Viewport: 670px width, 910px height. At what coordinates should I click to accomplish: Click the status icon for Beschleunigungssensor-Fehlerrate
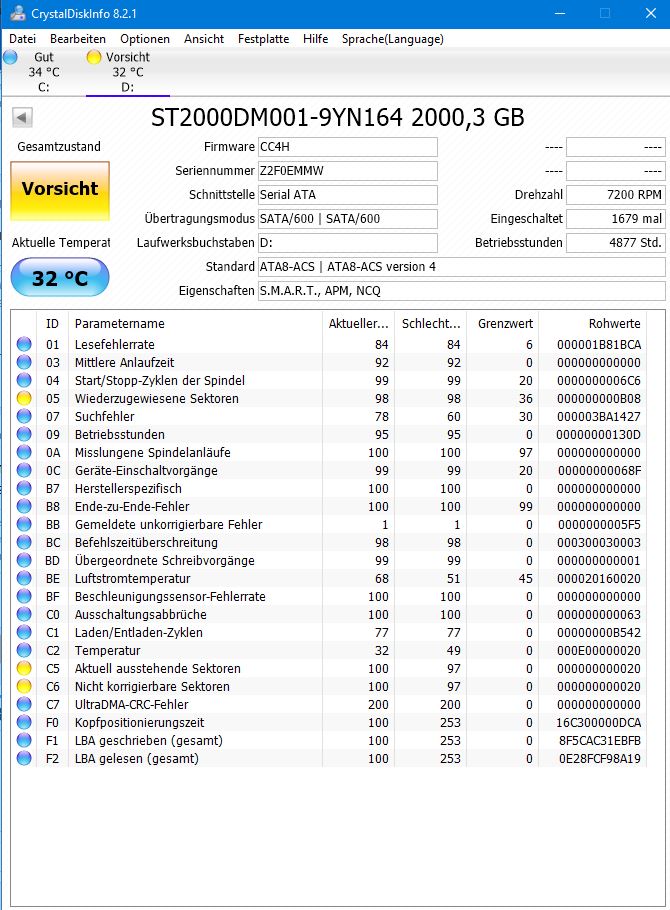click(x=24, y=596)
